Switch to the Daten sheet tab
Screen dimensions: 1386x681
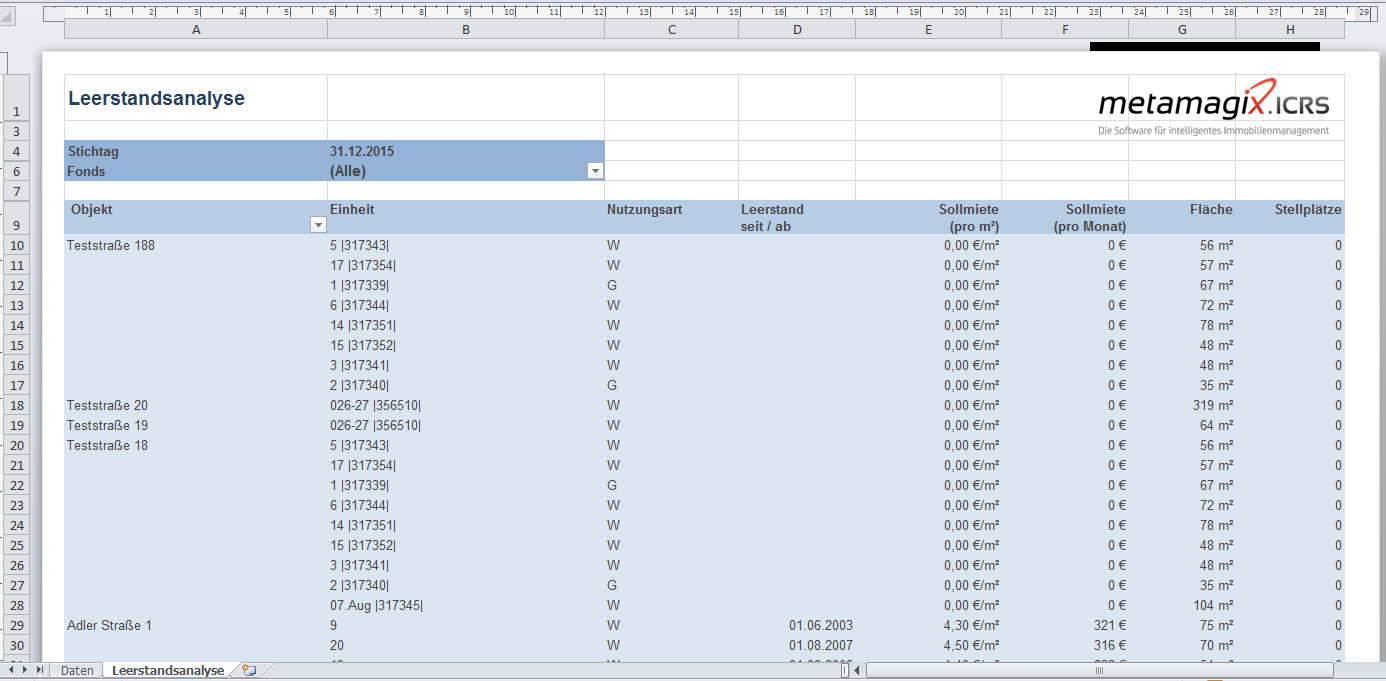pyautogui.click(x=77, y=670)
